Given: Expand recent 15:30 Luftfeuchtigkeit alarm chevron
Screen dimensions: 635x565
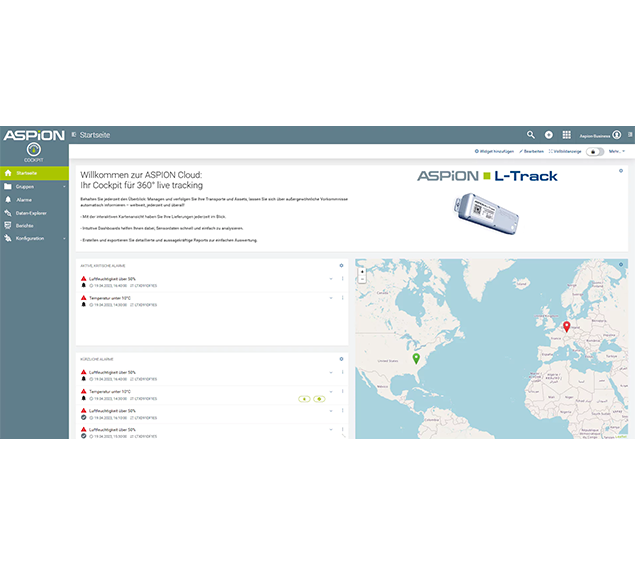Looking at the screenshot, I should [331, 429].
